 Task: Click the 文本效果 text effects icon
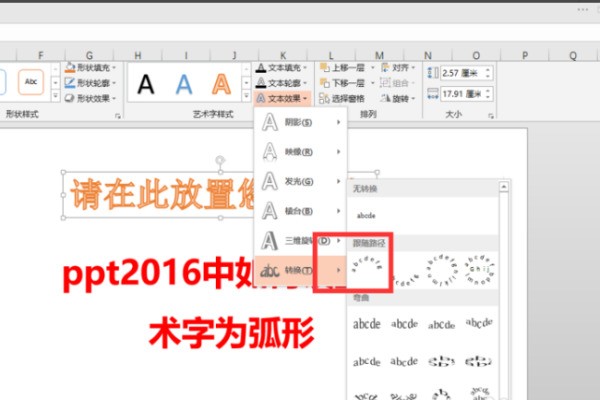[x=261, y=98]
